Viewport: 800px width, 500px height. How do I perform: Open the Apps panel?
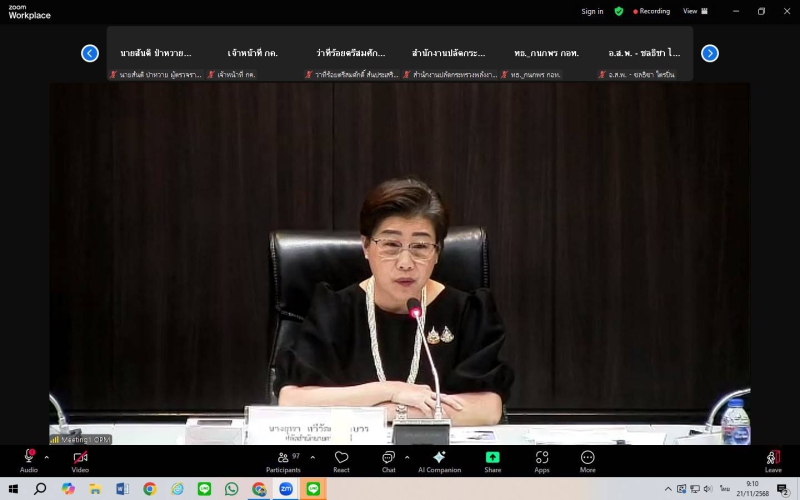pyautogui.click(x=541, y=458)
